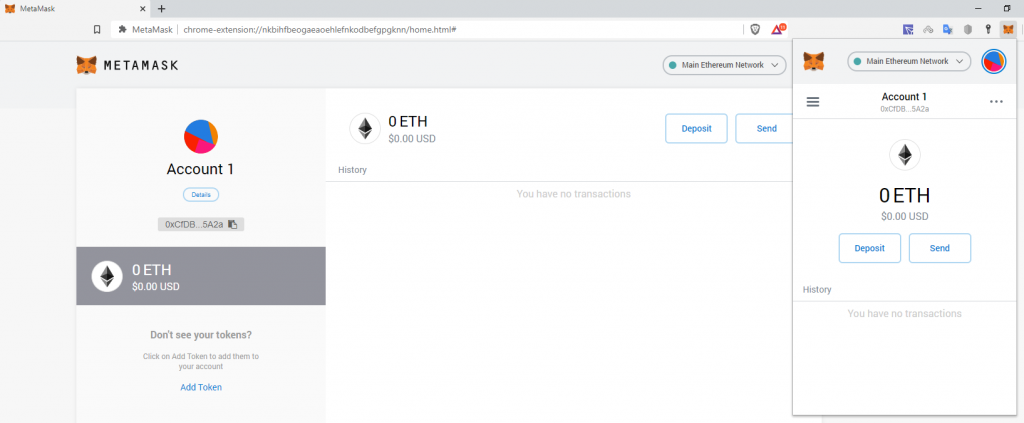Click Send button in popup

[940, 248]
